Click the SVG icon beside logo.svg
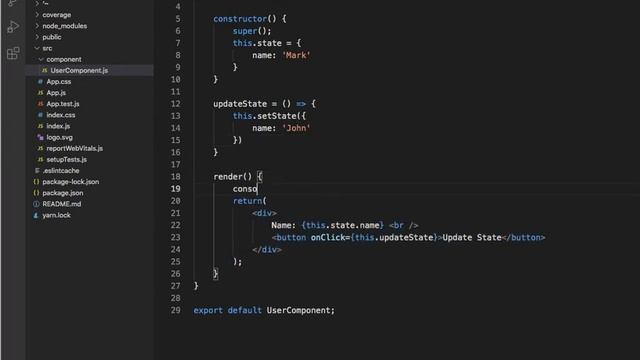Viewport: 640px width, 360px height. pos(40,138)
